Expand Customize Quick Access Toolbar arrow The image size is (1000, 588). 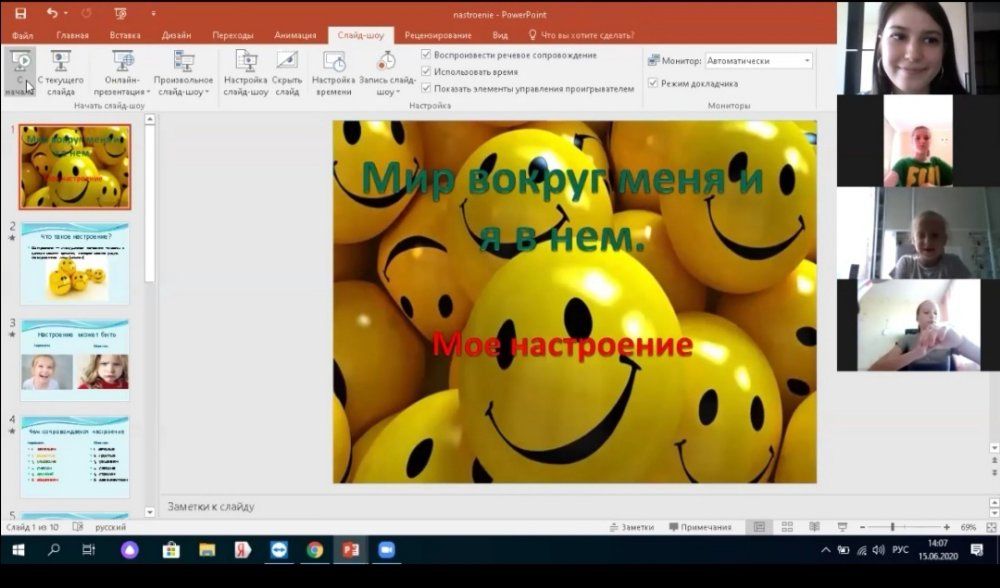tap(153, 13)
